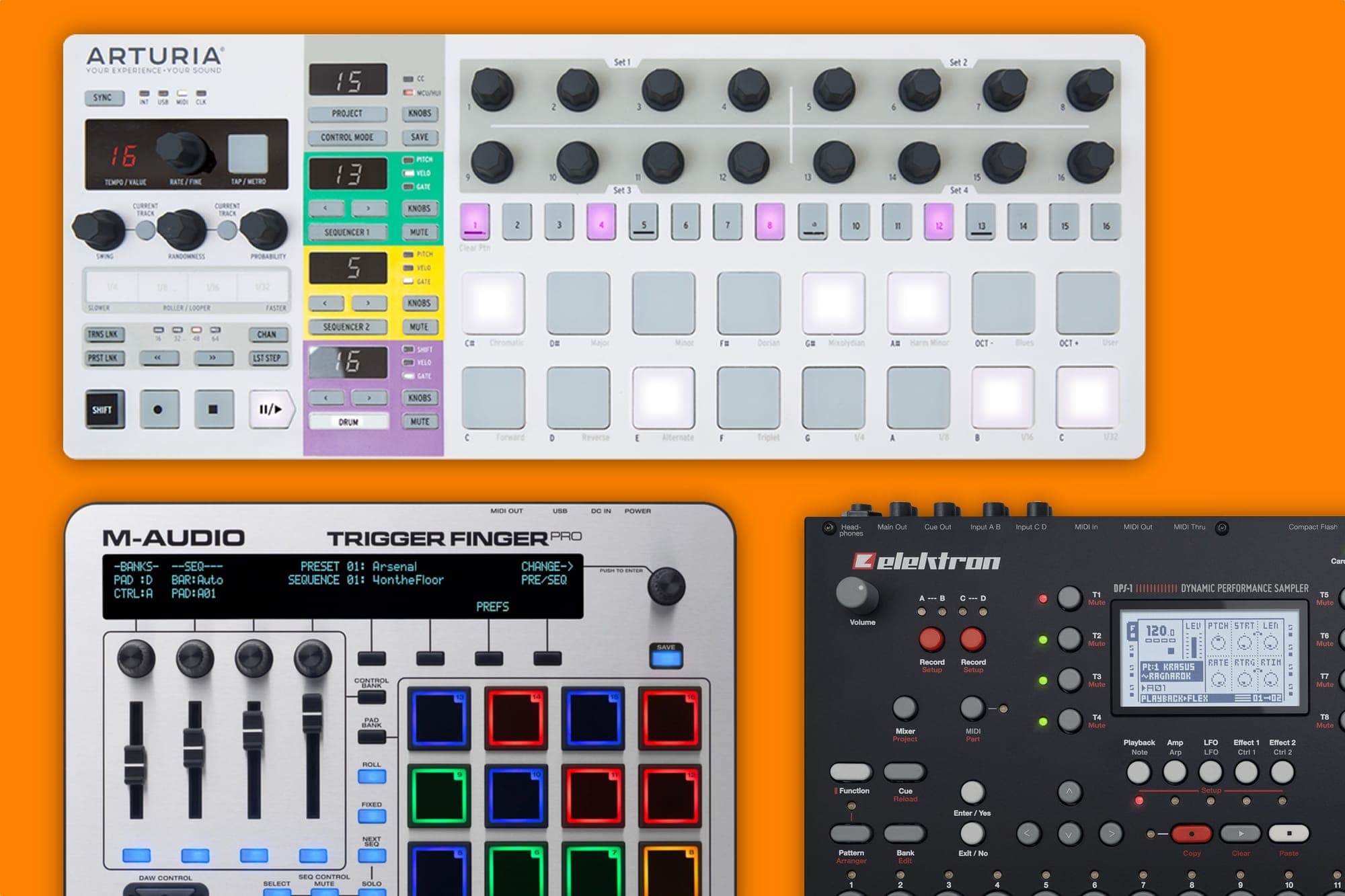Viewport: 1345px width, 896px height.
Task: Select the SEQUENCER 2 track button
Action: tap(347, 327)
